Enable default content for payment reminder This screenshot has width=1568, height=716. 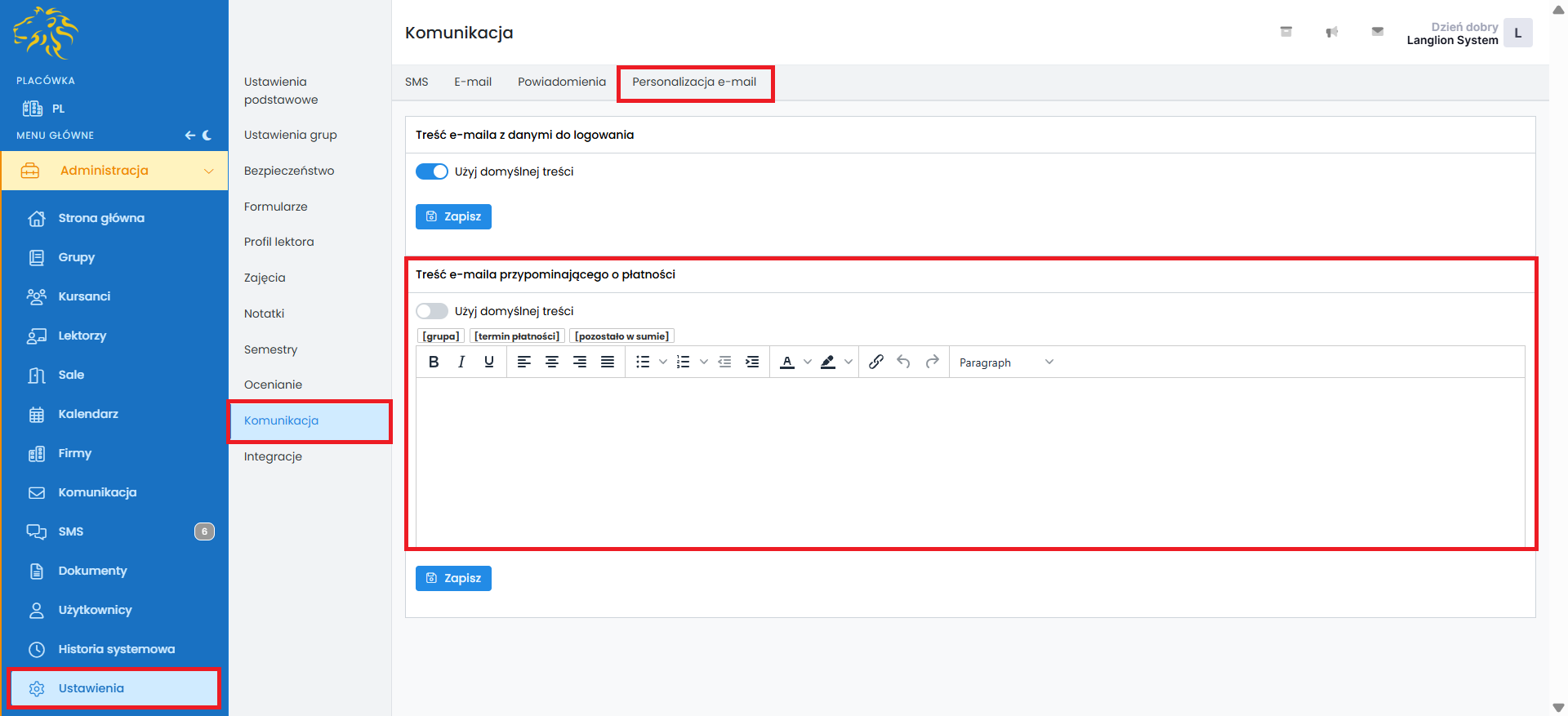432,311
